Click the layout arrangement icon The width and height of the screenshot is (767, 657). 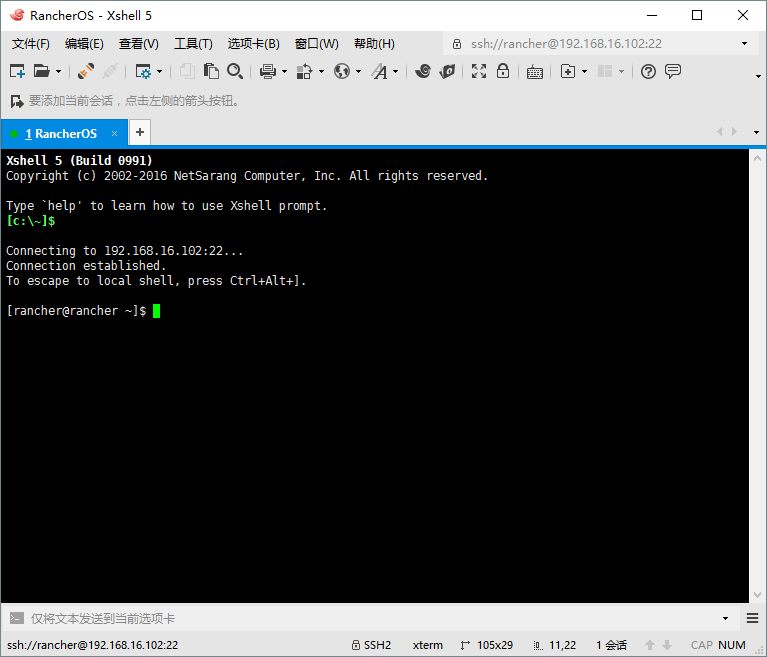[605, 71]
